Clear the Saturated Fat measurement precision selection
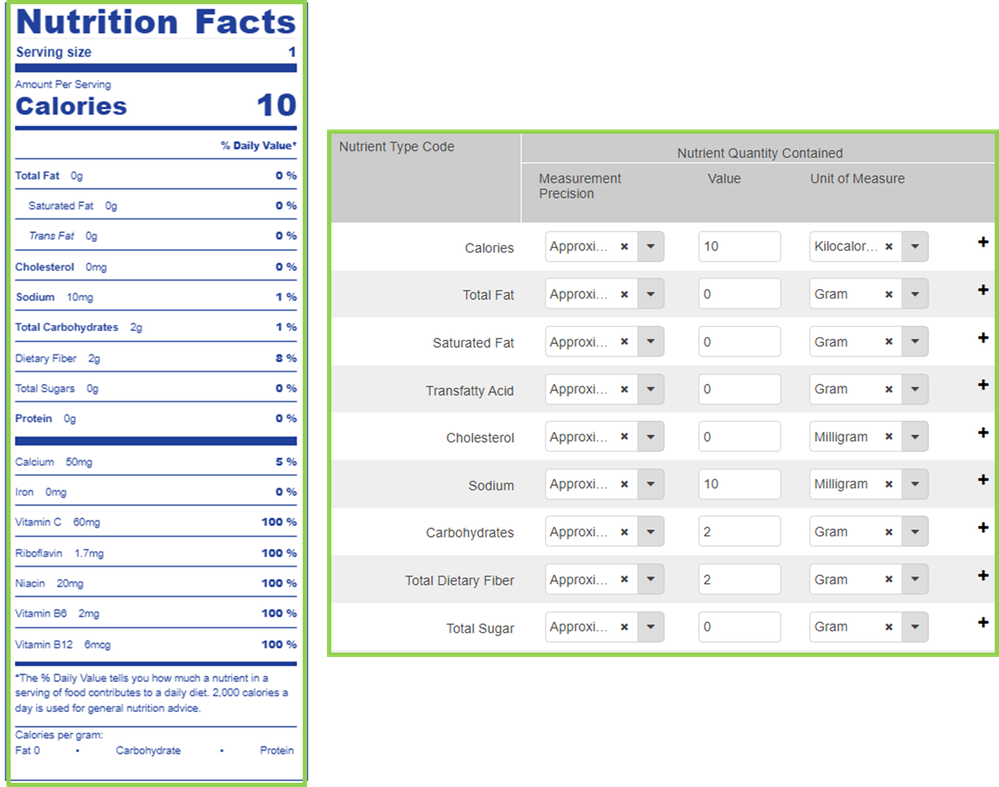 coord(624,342)
